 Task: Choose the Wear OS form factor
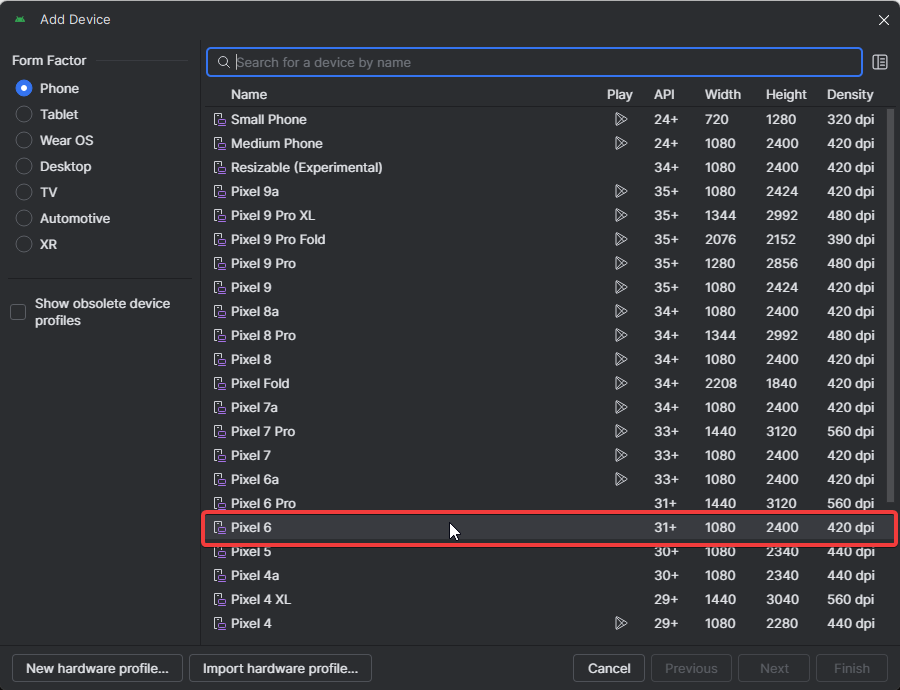(x=24, y=141)
